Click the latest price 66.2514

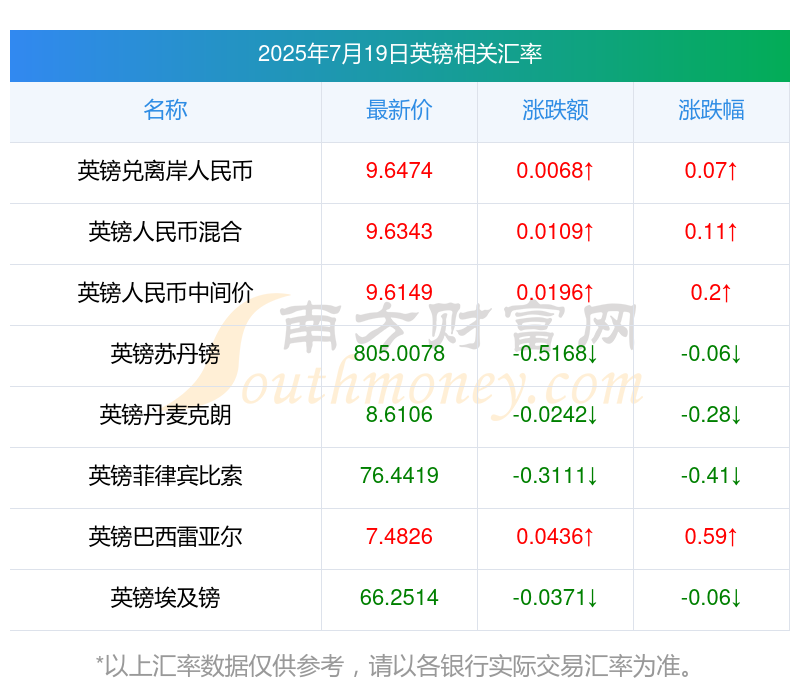(x=399, y=598)
